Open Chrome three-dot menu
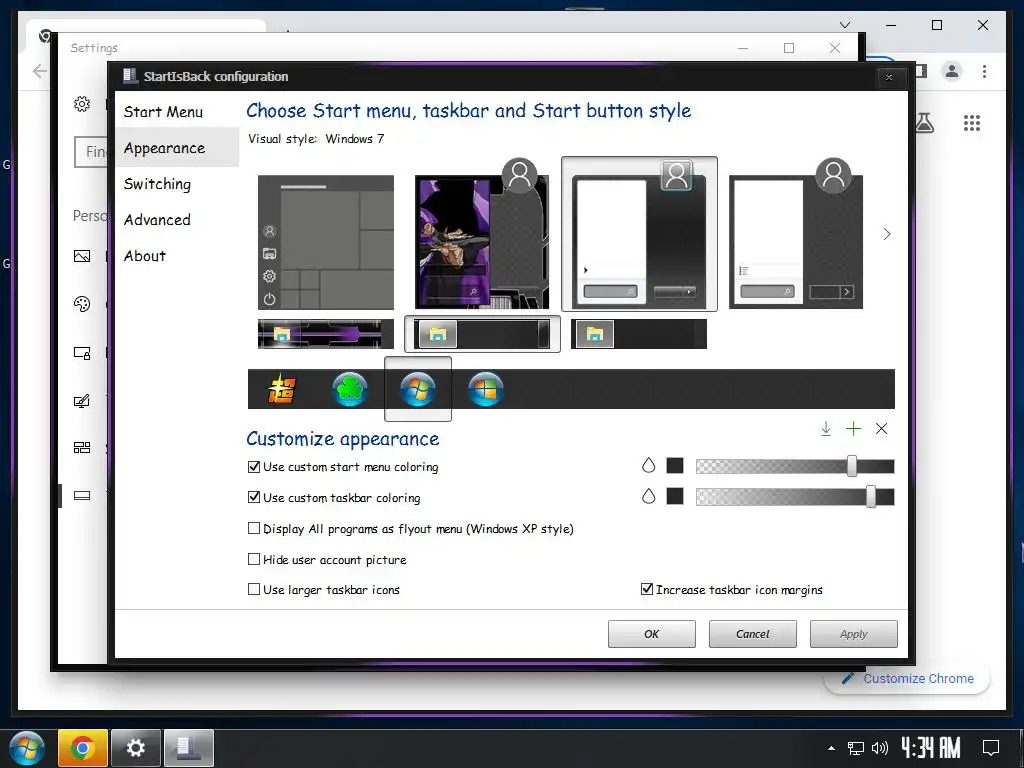Viewport: 1024px width, 768px height. tap(984, 71)
